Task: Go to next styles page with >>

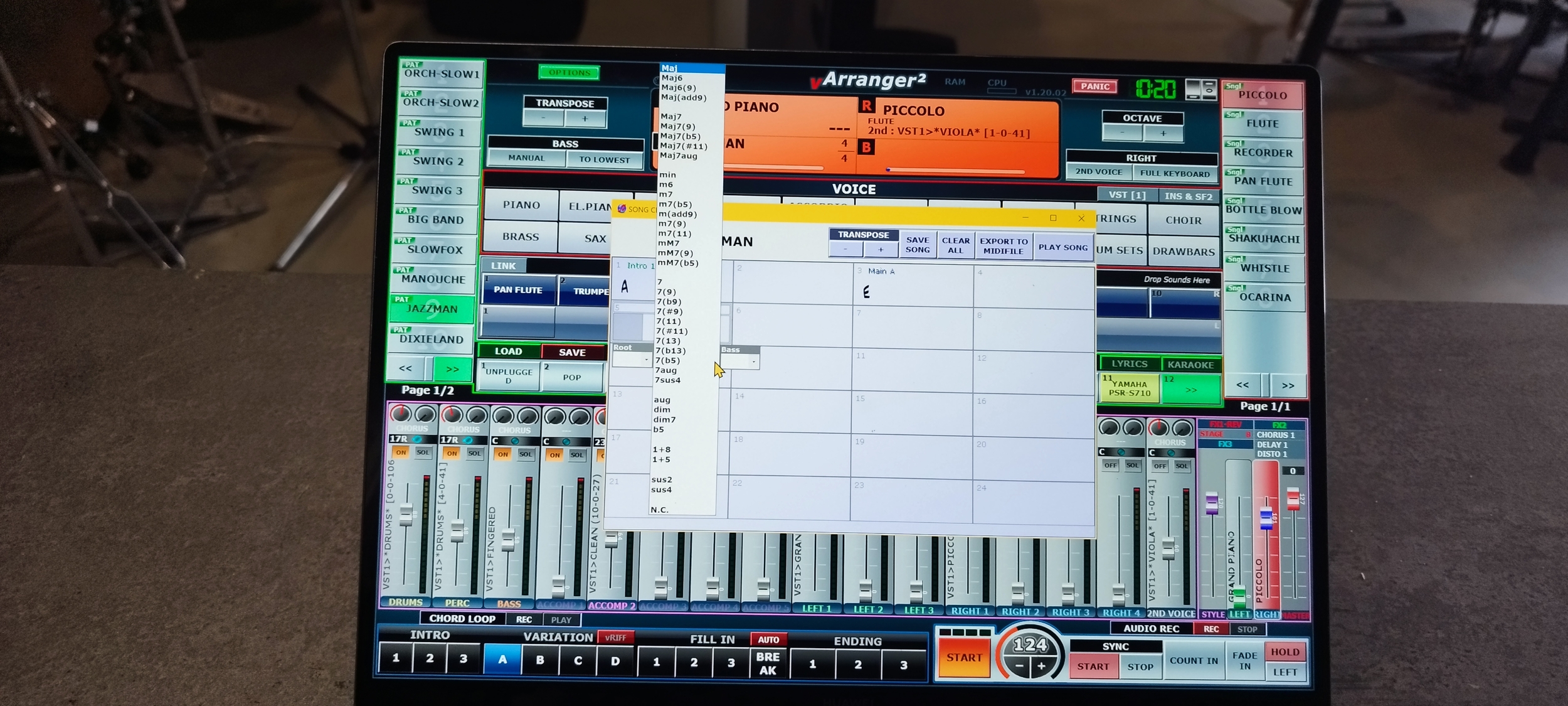Action: (x=452, y=369)
